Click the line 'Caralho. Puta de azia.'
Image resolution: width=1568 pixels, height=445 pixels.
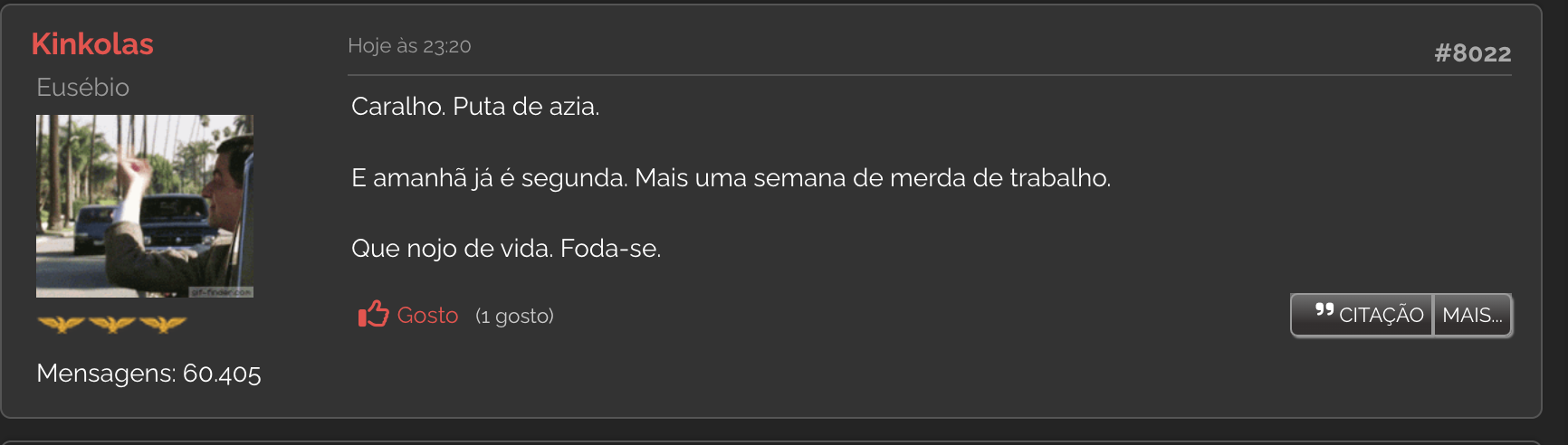475,107
